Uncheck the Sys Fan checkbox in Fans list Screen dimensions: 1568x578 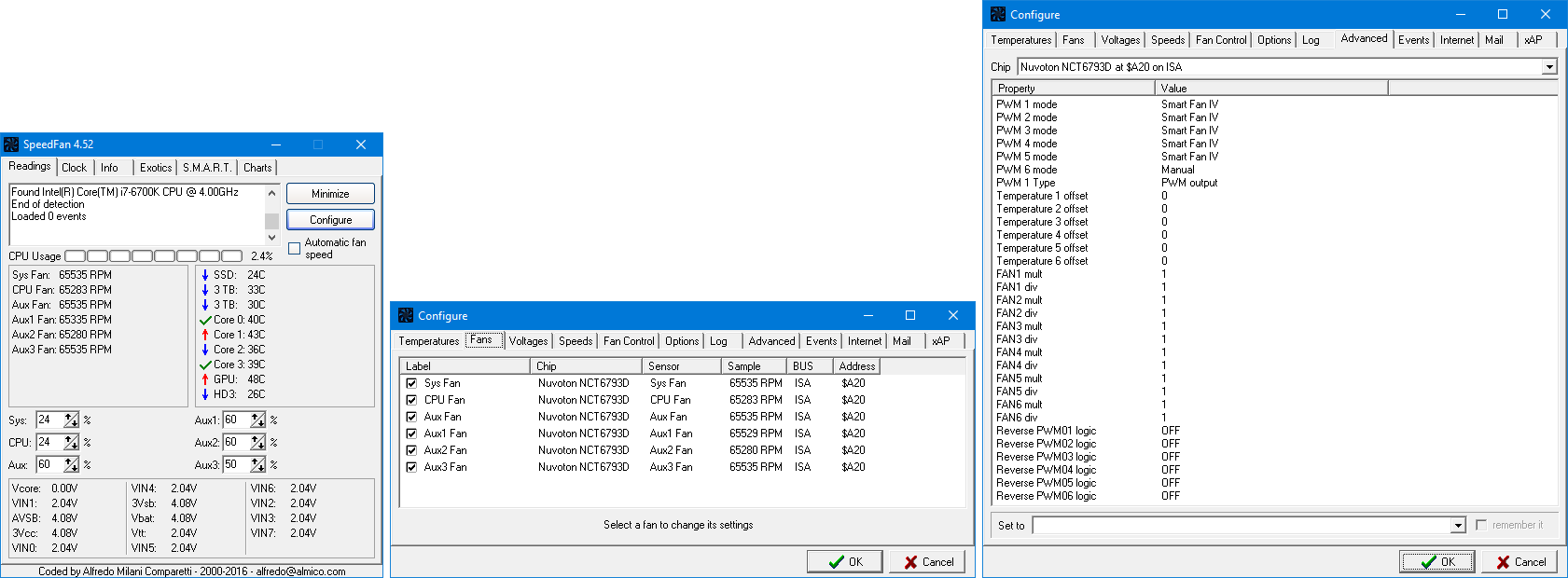pyautogui.click(x=411, y=383)
